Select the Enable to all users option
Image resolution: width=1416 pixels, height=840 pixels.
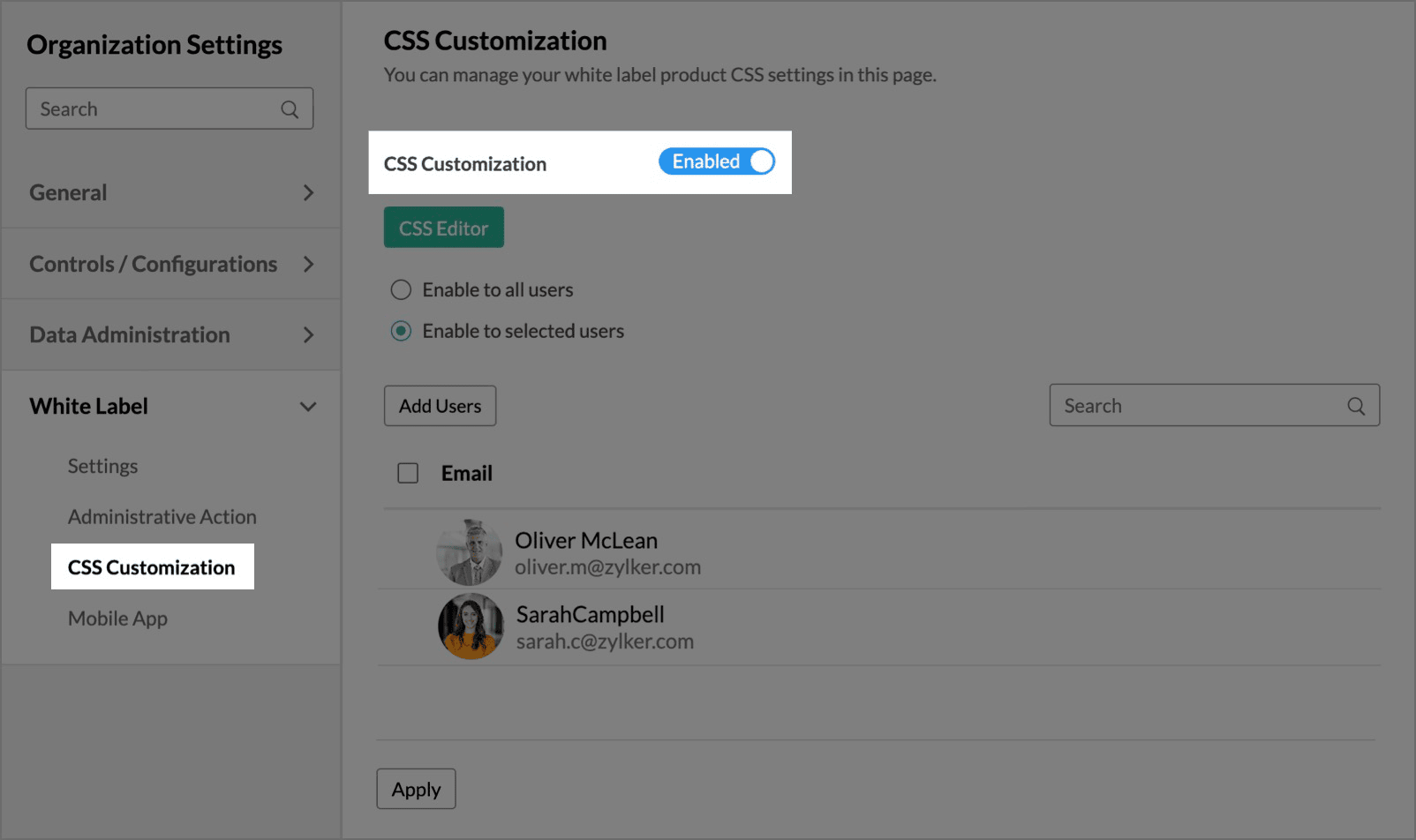coord(402,290)
